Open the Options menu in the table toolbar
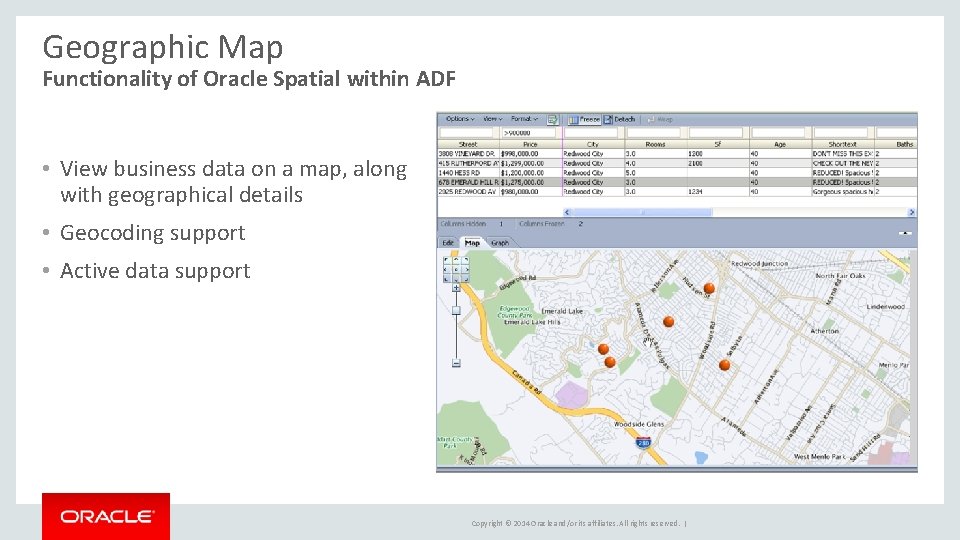Image resolution: width=960 pixels, height=540 pixels. (x=460, y=119)
